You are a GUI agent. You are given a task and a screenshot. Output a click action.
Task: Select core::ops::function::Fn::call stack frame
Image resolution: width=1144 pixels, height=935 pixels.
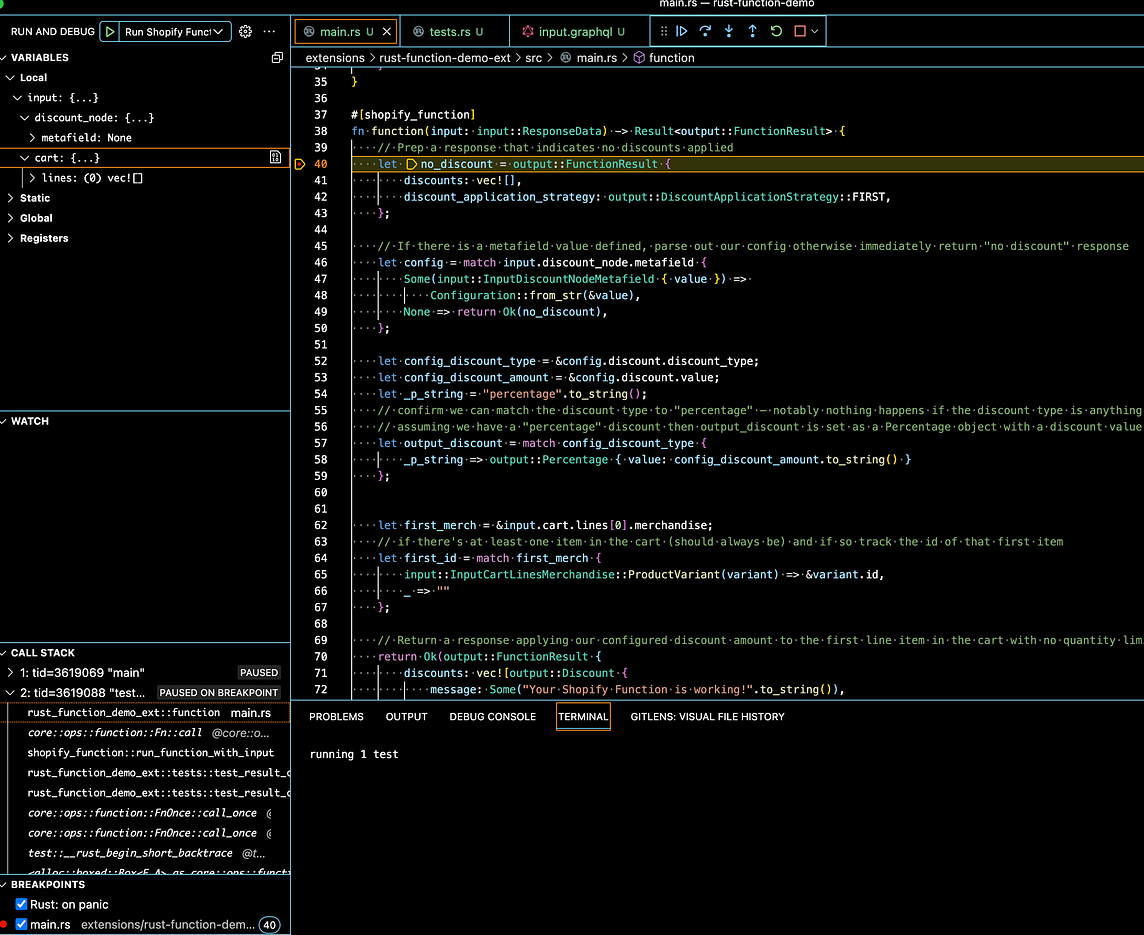pyautogui.click(x=115, y=733)
